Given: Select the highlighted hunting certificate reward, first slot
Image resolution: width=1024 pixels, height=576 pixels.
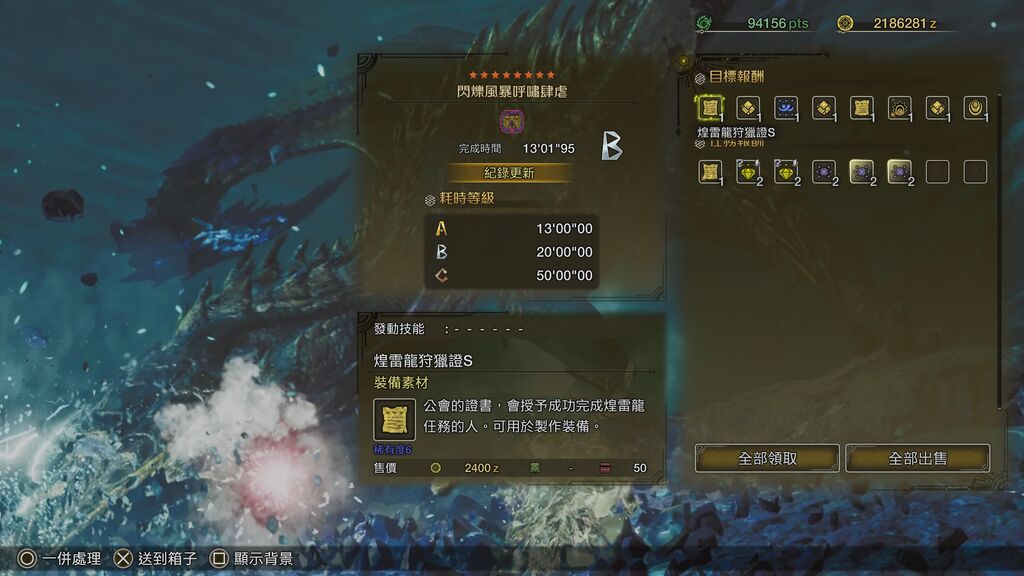Looking at the screenshot, I should tap(710, 108).
